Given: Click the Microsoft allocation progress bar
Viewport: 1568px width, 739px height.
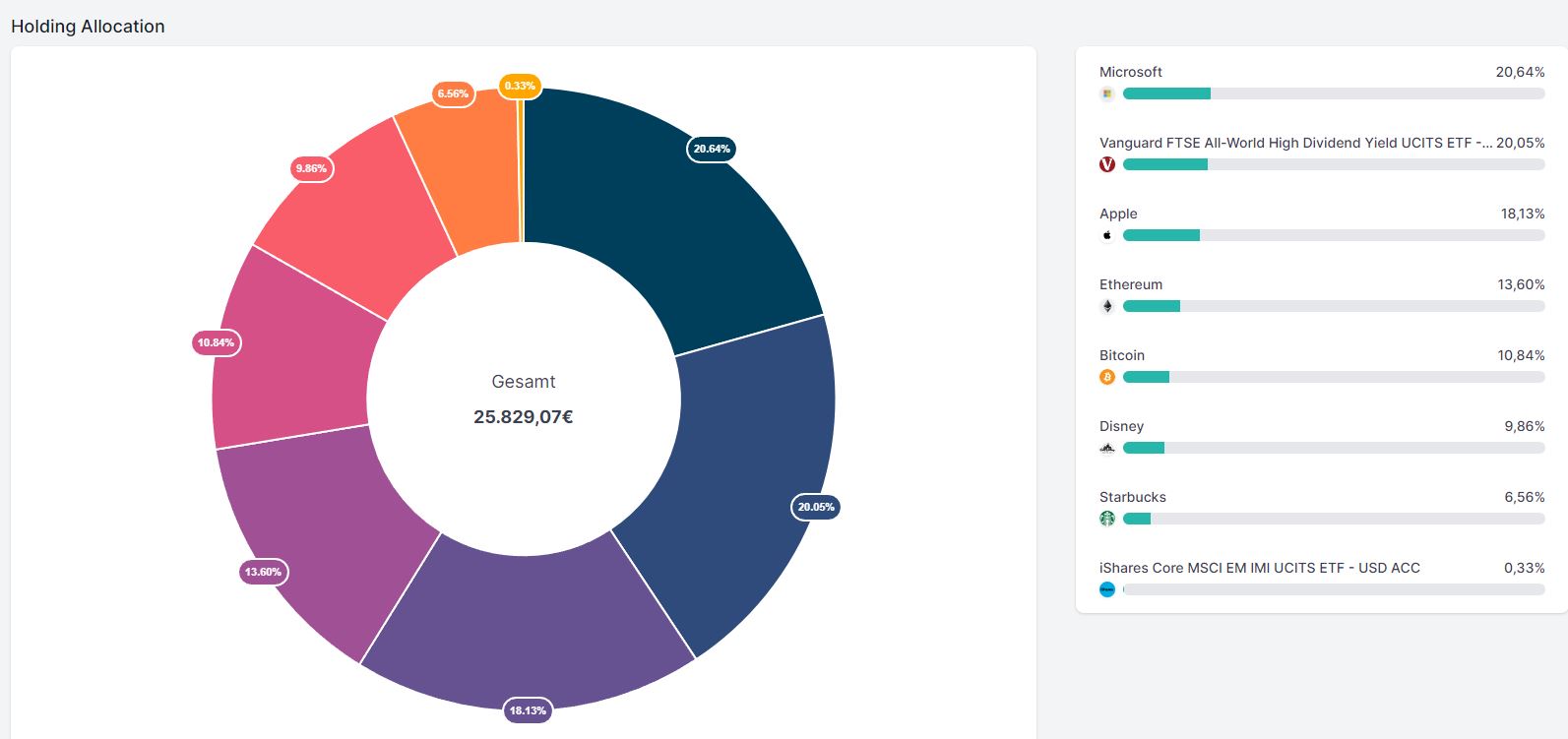Looking at the screenshot, I should point(1334,93).
